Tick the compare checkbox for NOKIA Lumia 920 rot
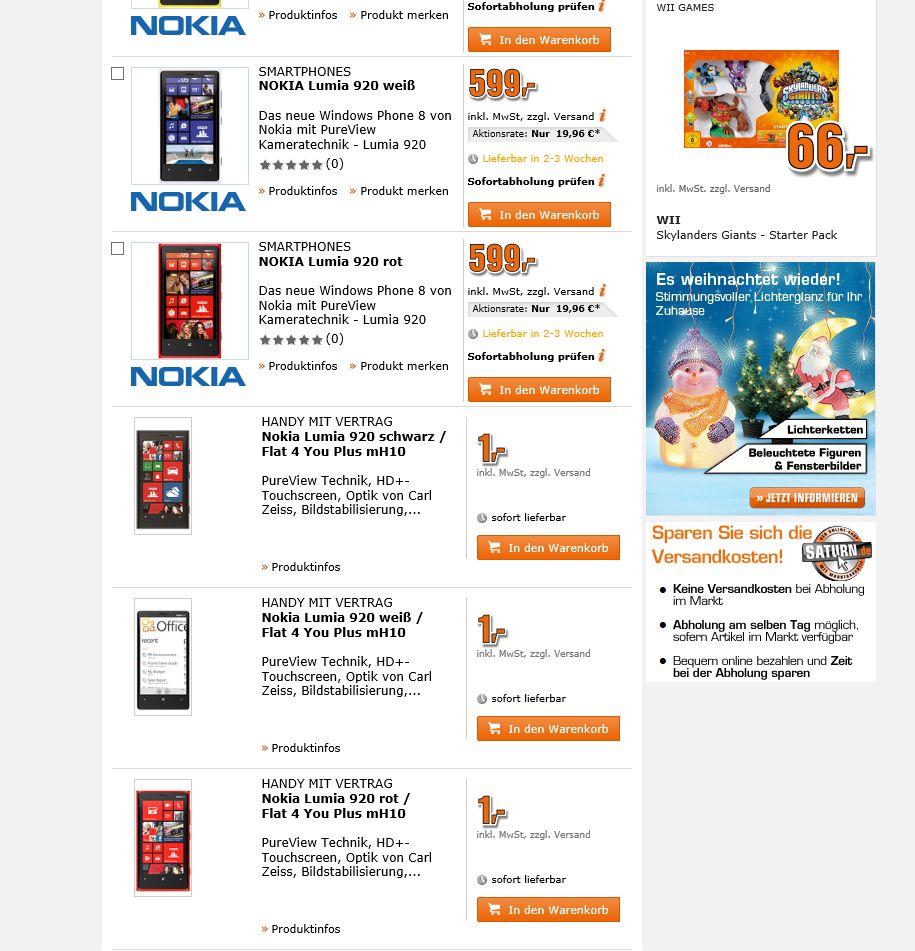The image size is (915, 951). pos(118,249)
